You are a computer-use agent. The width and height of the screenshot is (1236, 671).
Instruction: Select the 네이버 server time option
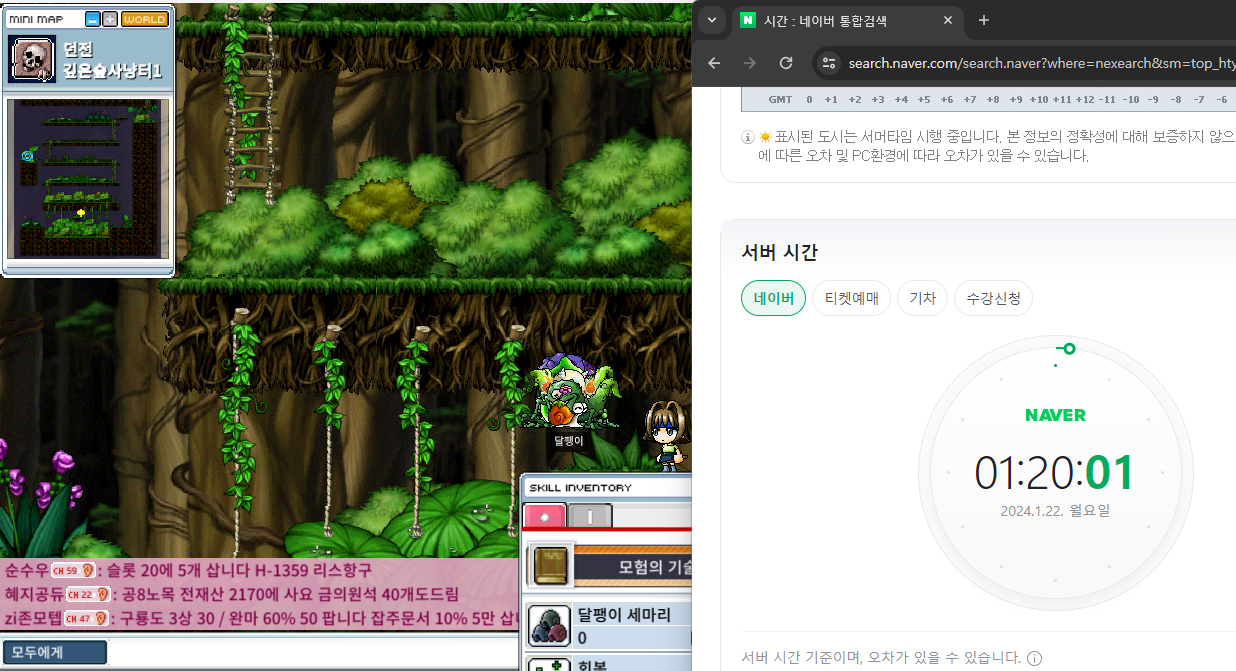[773, 298]
